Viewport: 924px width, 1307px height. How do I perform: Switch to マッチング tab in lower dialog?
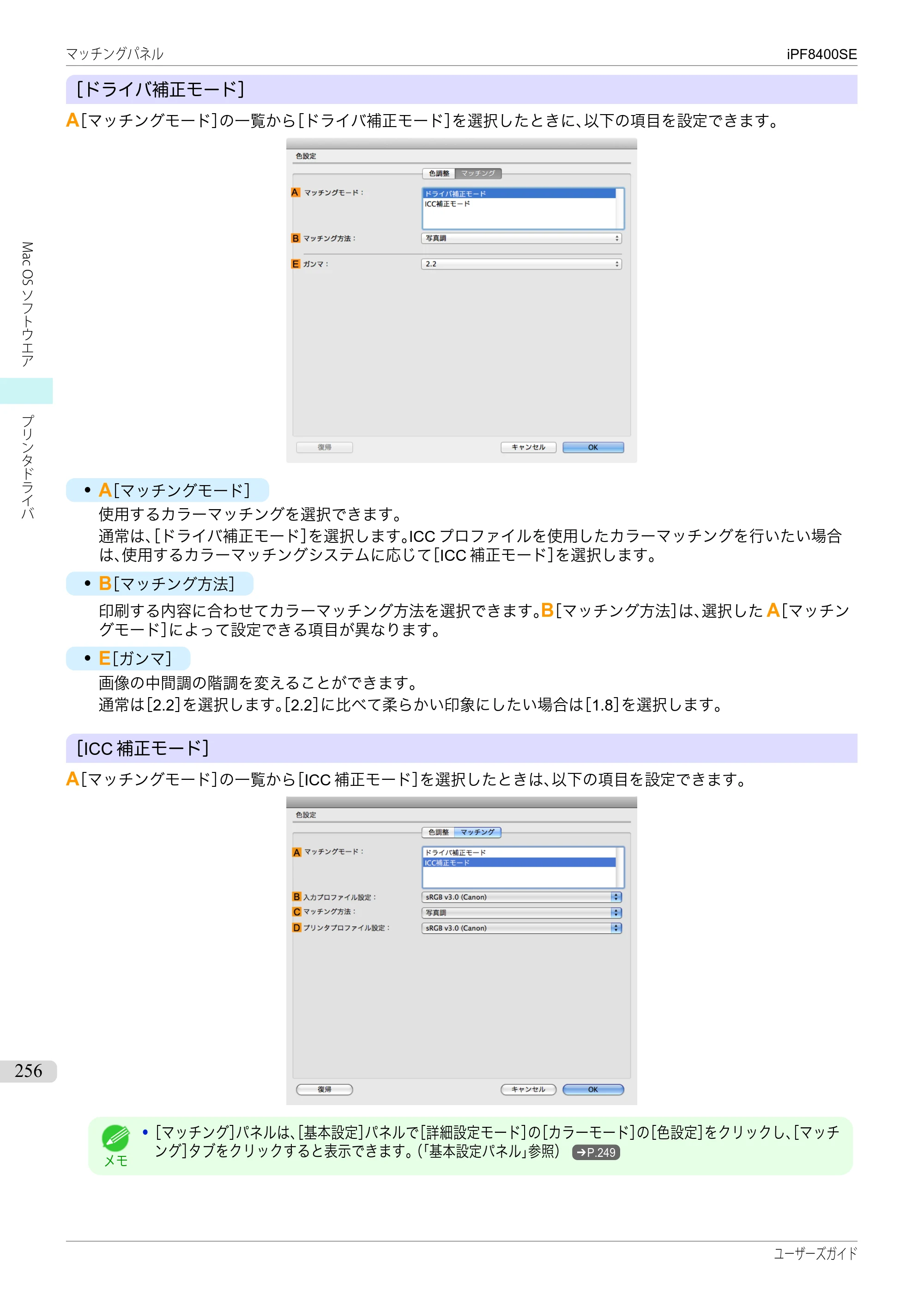click(478, 832)
